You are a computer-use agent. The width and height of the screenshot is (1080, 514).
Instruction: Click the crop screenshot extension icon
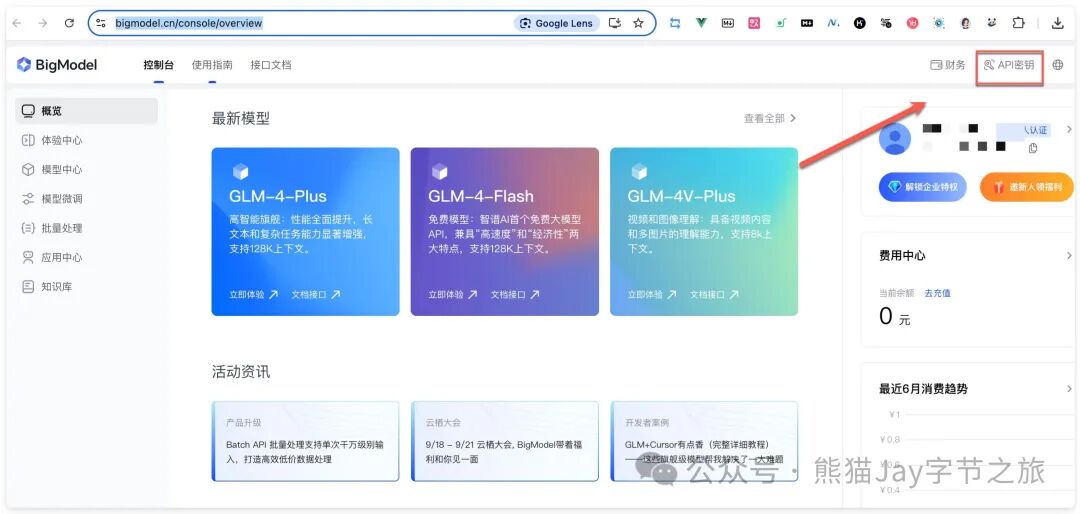[x=675, y=23]
